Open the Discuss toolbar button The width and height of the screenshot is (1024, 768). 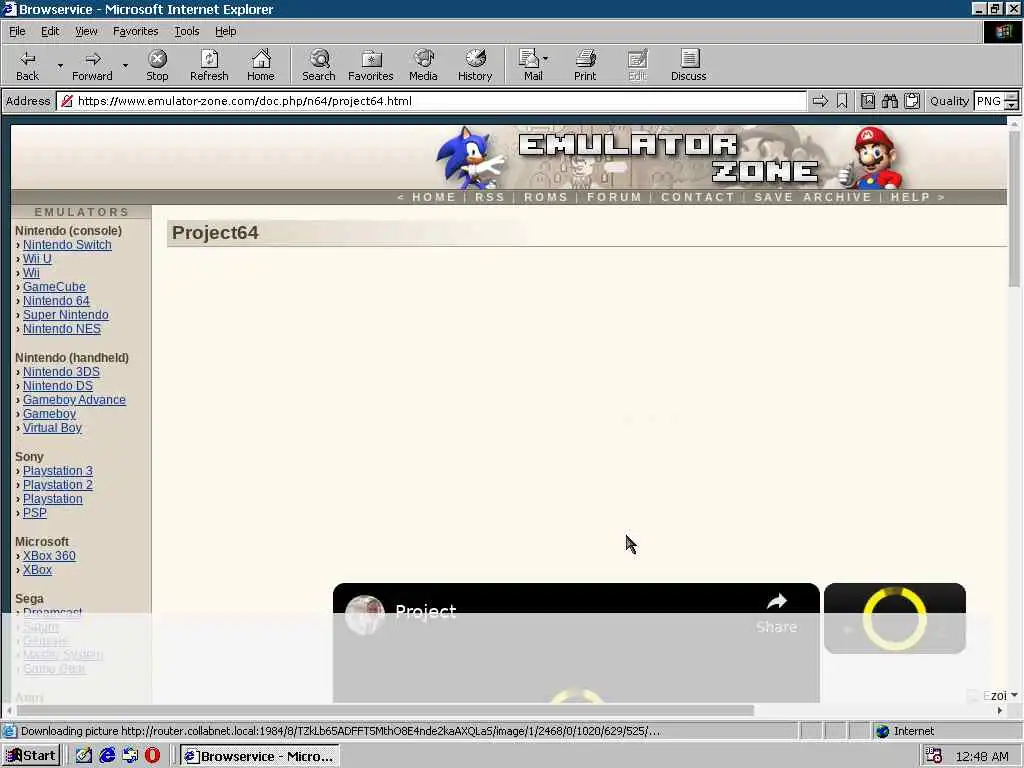click(x=688, y=65)
